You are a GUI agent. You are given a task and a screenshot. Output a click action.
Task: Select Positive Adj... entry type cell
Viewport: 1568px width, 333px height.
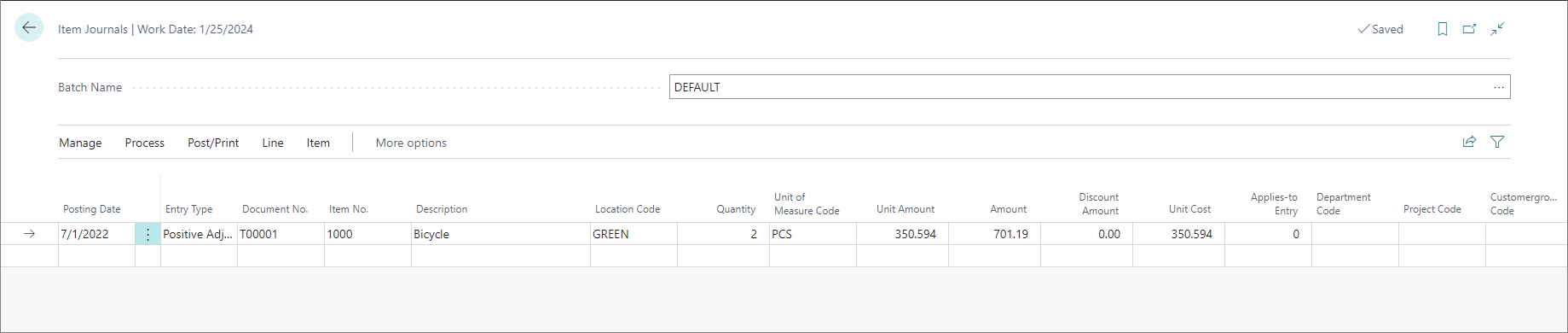pyautogui.click(x=199, y=234)
